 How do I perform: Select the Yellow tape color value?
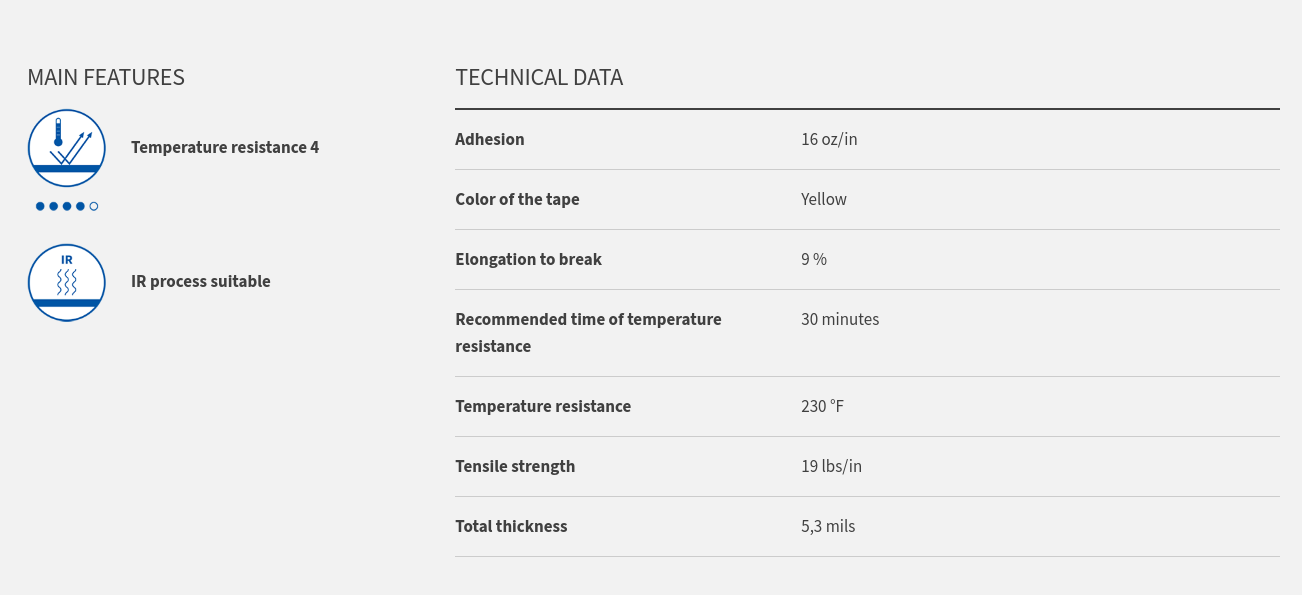tap(824, 199)
